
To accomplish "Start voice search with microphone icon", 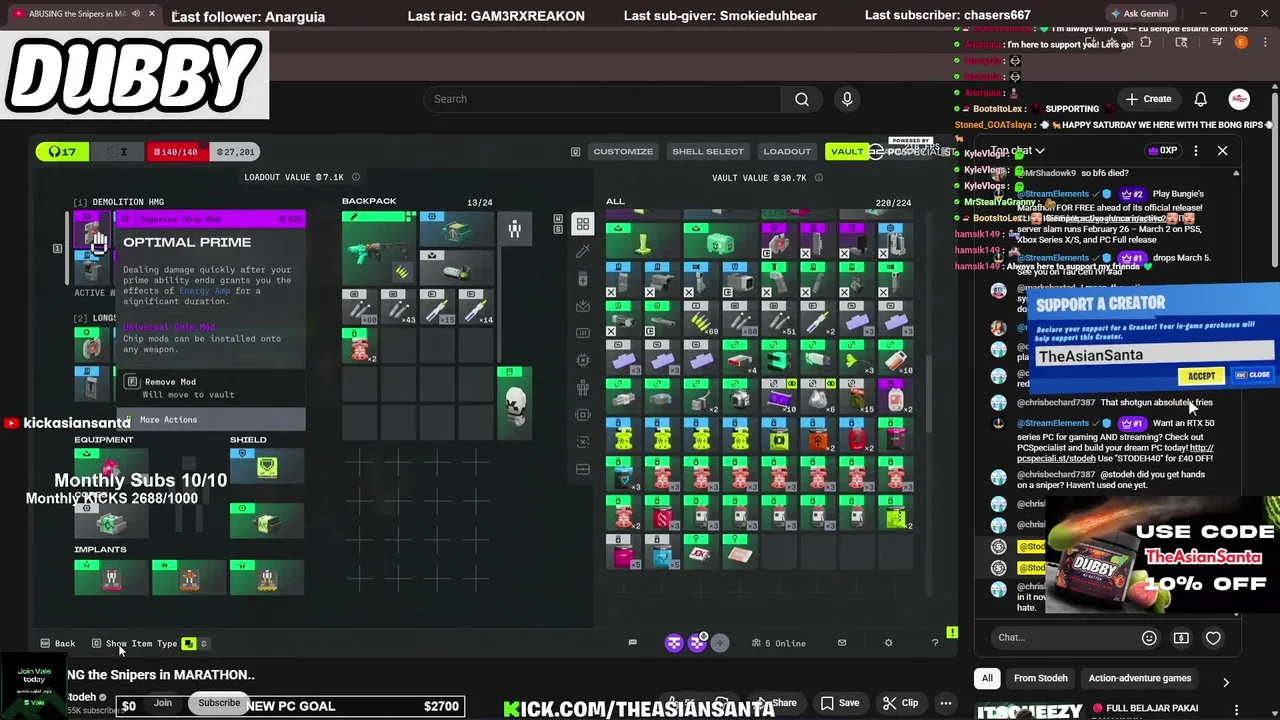I will coord(847,99).
